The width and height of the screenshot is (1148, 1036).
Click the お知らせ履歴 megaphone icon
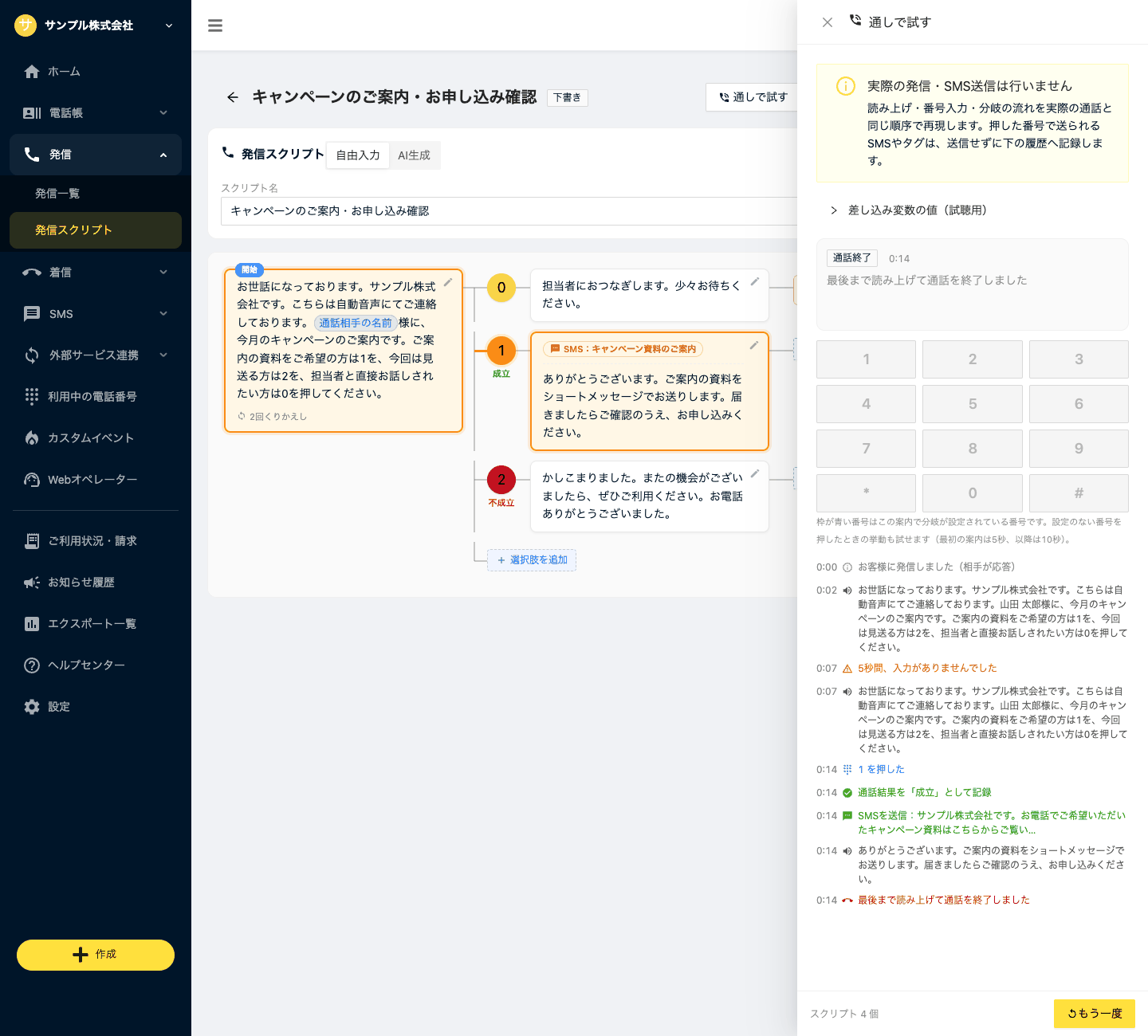click(32, 583)
